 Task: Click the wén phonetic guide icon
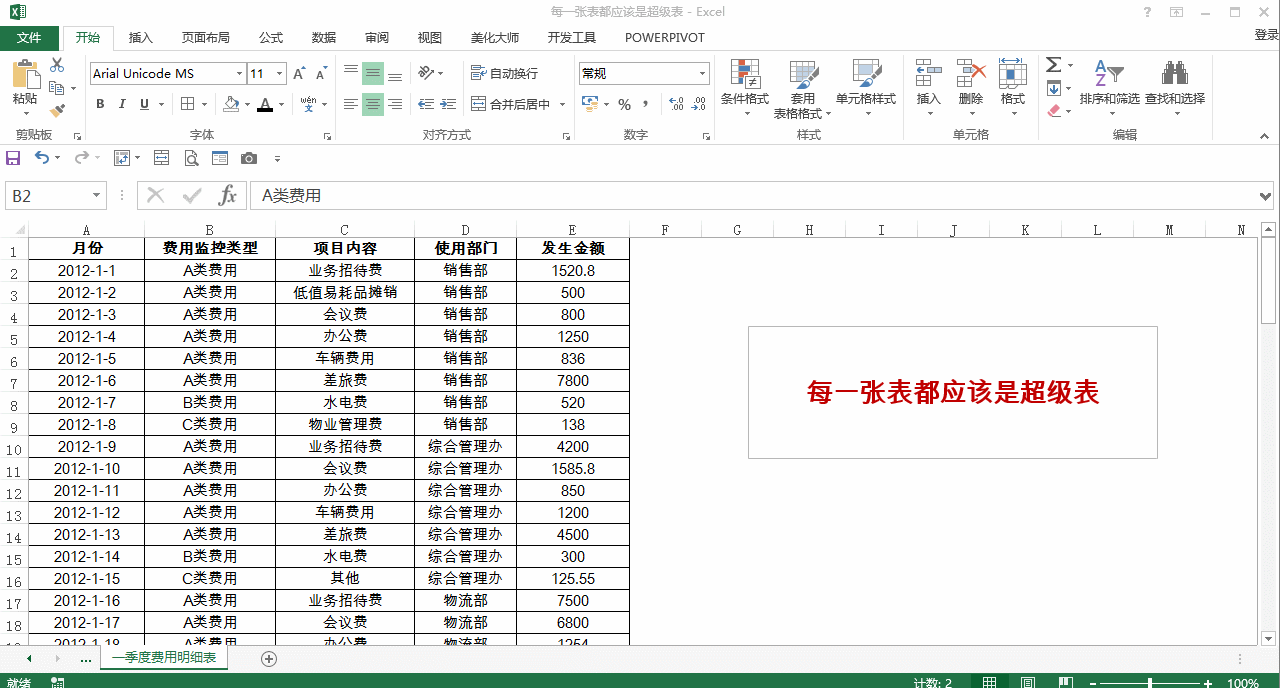(x=308, y=104)
